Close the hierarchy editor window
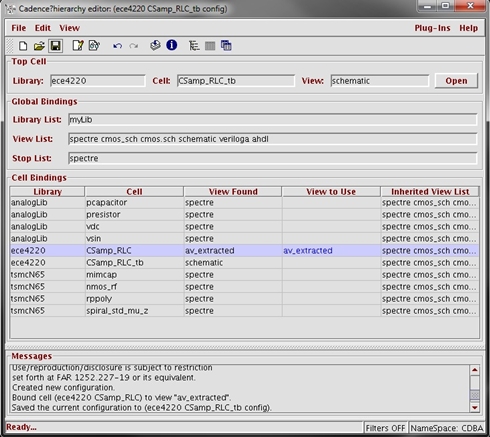Viewport: 490px width, 437px height. [x=470, y=6]
